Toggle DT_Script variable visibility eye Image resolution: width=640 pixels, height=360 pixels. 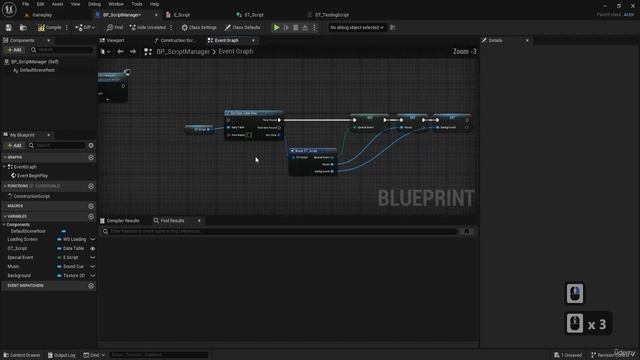(x=93, y=249)
